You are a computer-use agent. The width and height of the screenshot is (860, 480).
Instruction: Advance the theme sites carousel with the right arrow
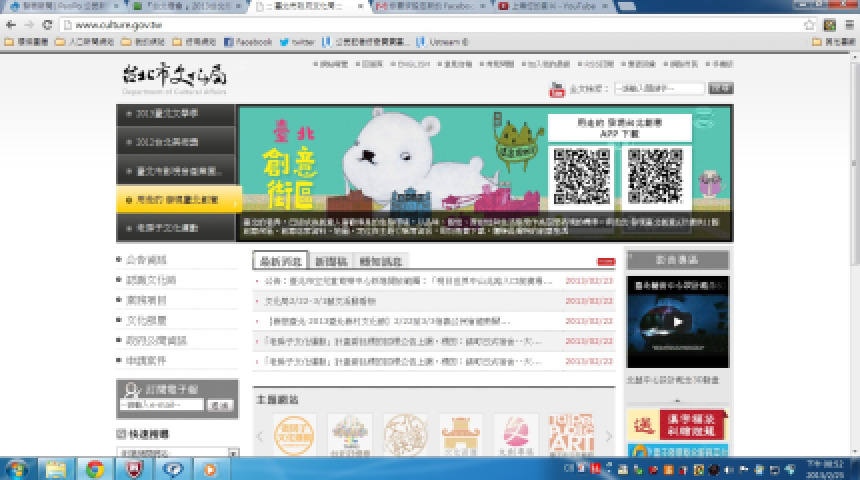click(608, 436)
